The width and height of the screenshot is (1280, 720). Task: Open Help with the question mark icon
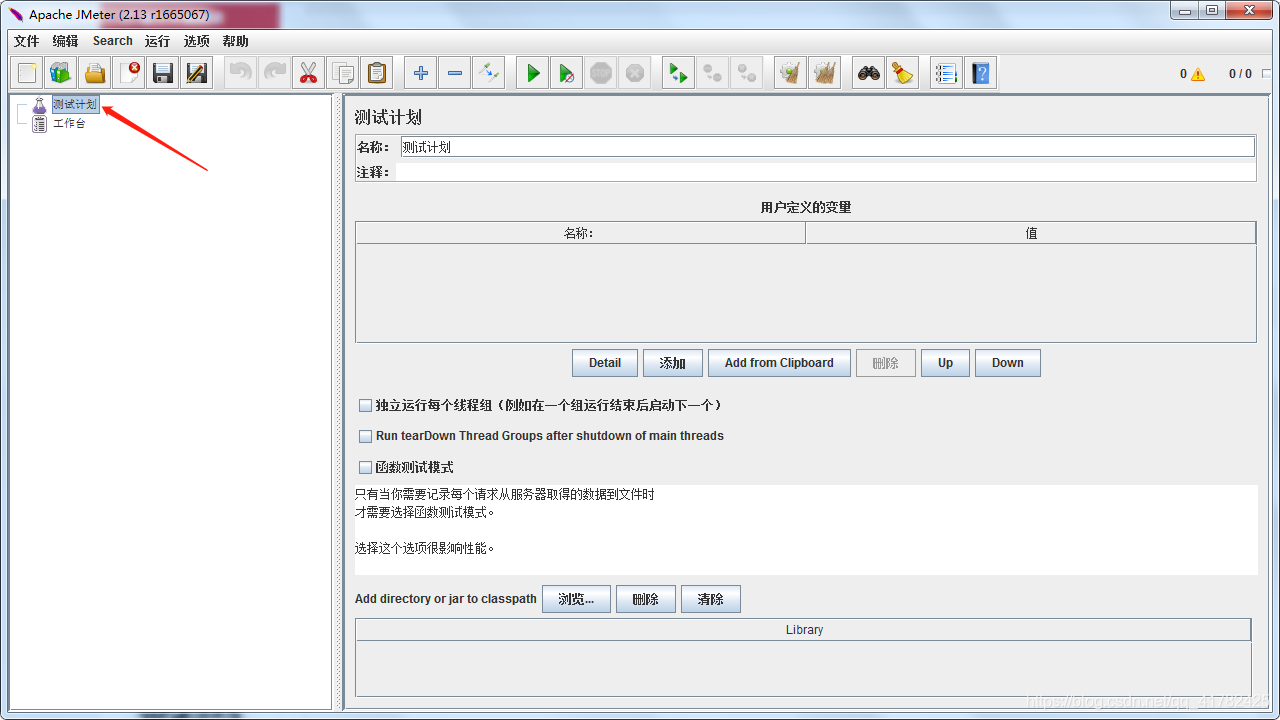(980, 73)
